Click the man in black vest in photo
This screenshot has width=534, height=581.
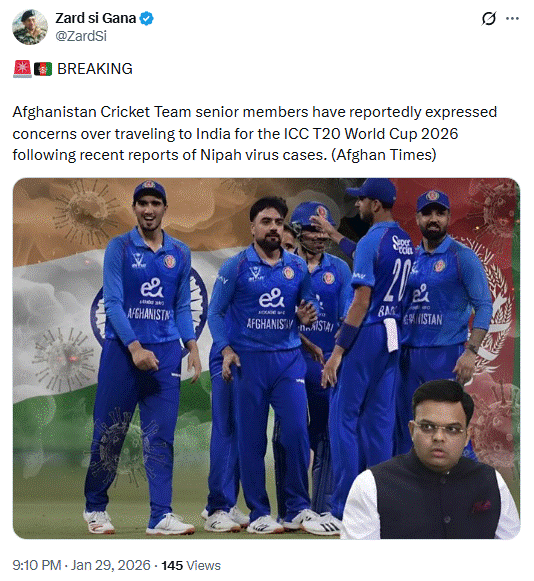pyautogui.click(x=432, y=461)
